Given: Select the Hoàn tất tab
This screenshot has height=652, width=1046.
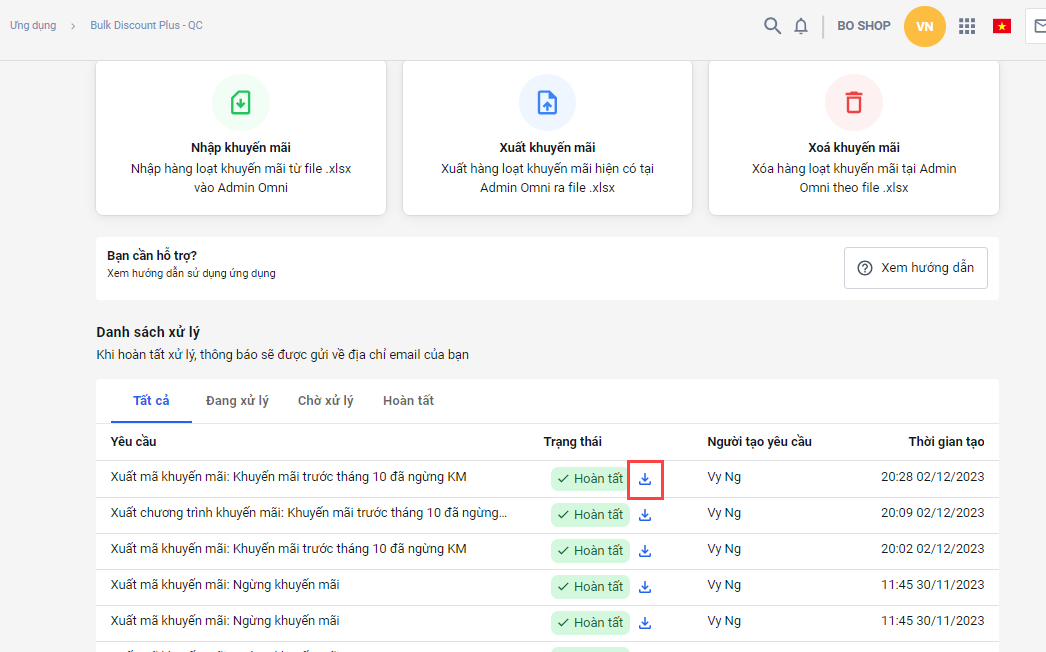Looking at the screenshot, I should pyautogui.click(x=408, y=401).
